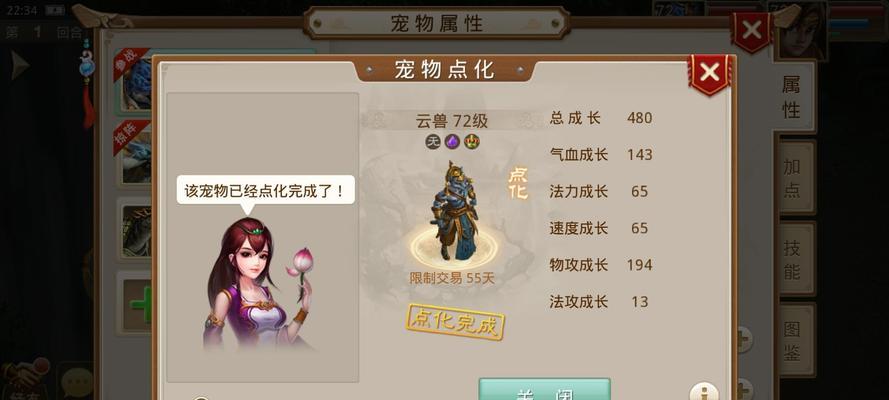This screenshot has width=889, height=400.
Task: Tap the 点化完成 stamp
Action: (455, 322)
